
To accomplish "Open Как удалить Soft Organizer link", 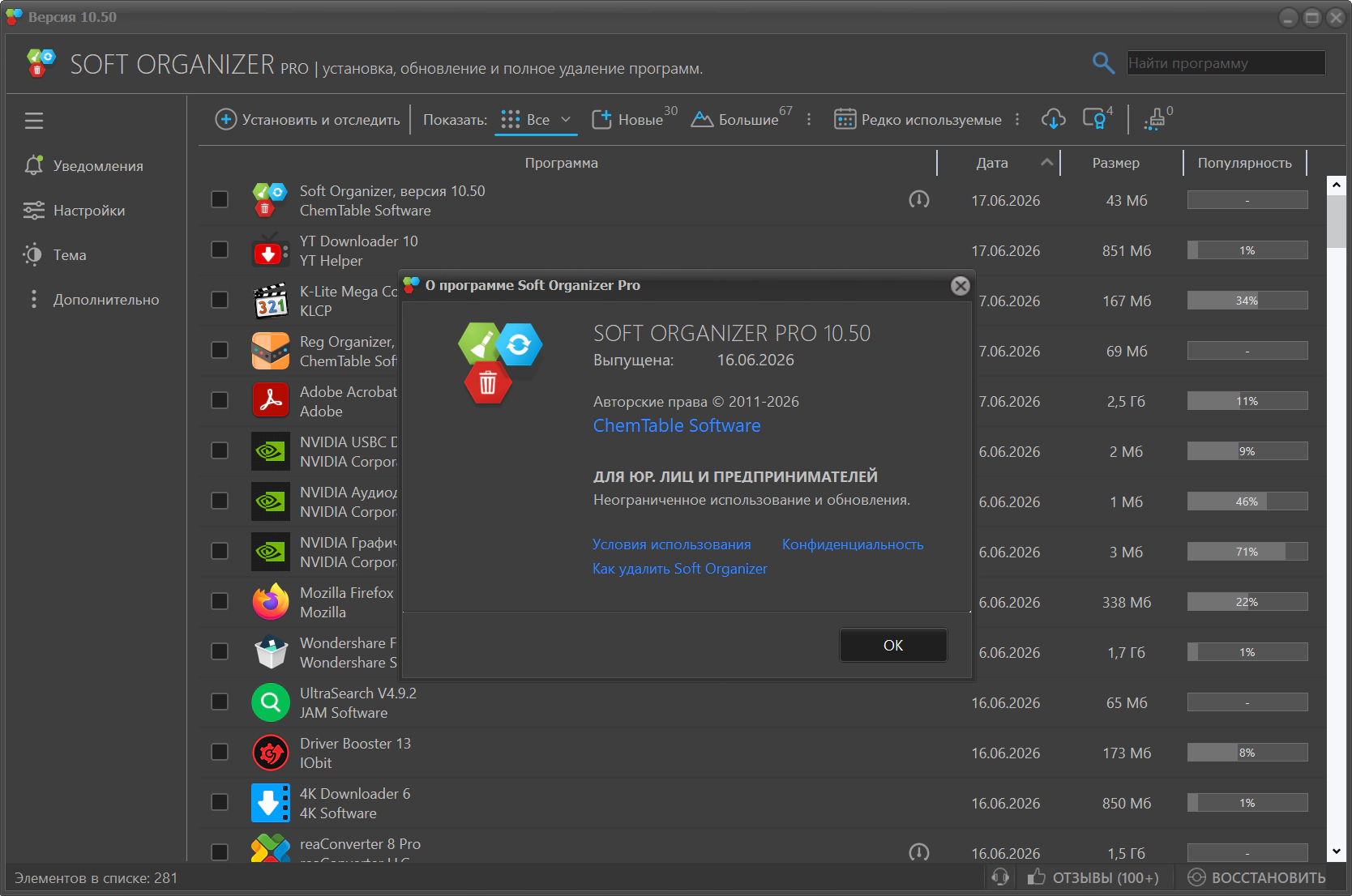I will [679, 569].
